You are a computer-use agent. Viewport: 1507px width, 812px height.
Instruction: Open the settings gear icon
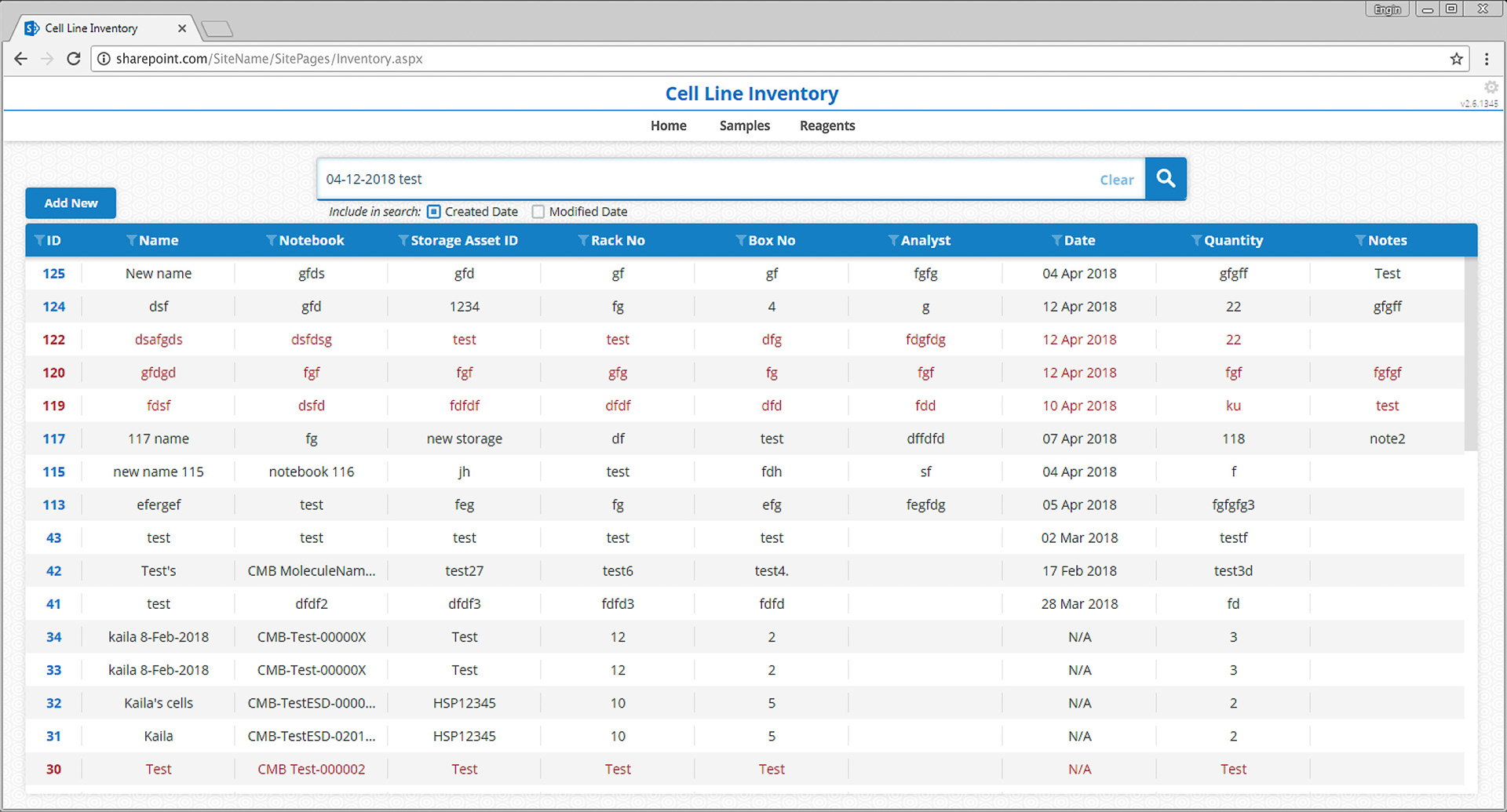(1491, 87)
